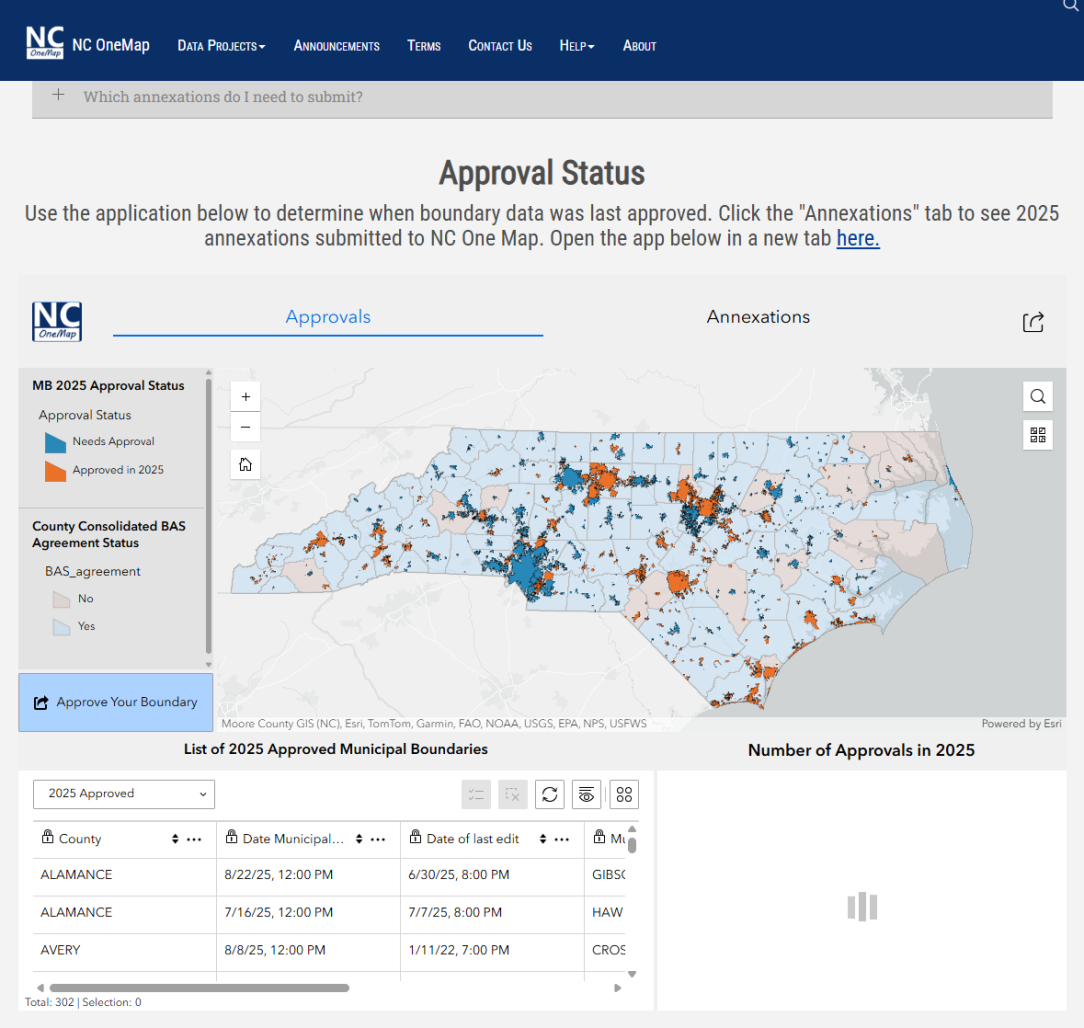
Task: Open the Data Projects menu
Action: pyautogui.click(x=221, y=46)
